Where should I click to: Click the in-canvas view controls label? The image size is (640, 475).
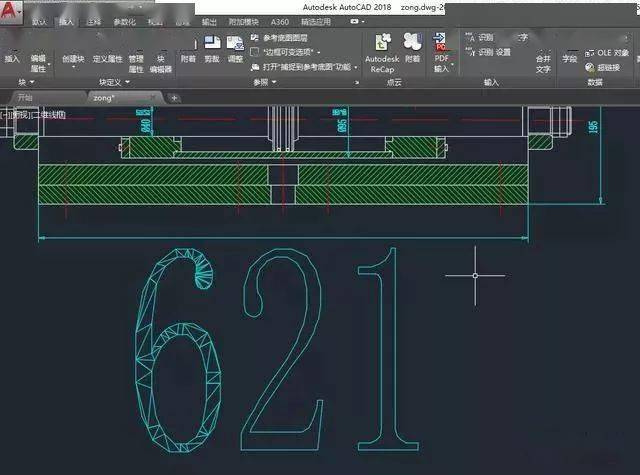(x=33, y=115)
